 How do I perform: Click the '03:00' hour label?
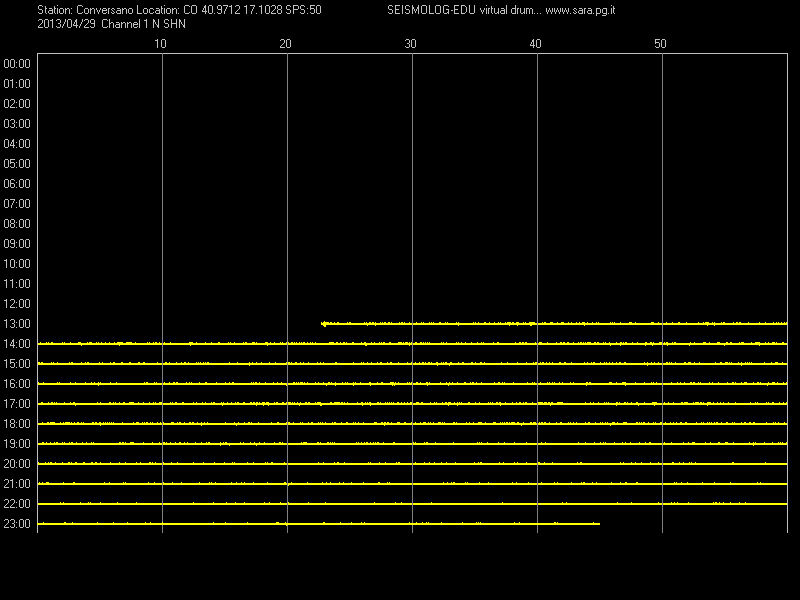(x=17, y=124)
